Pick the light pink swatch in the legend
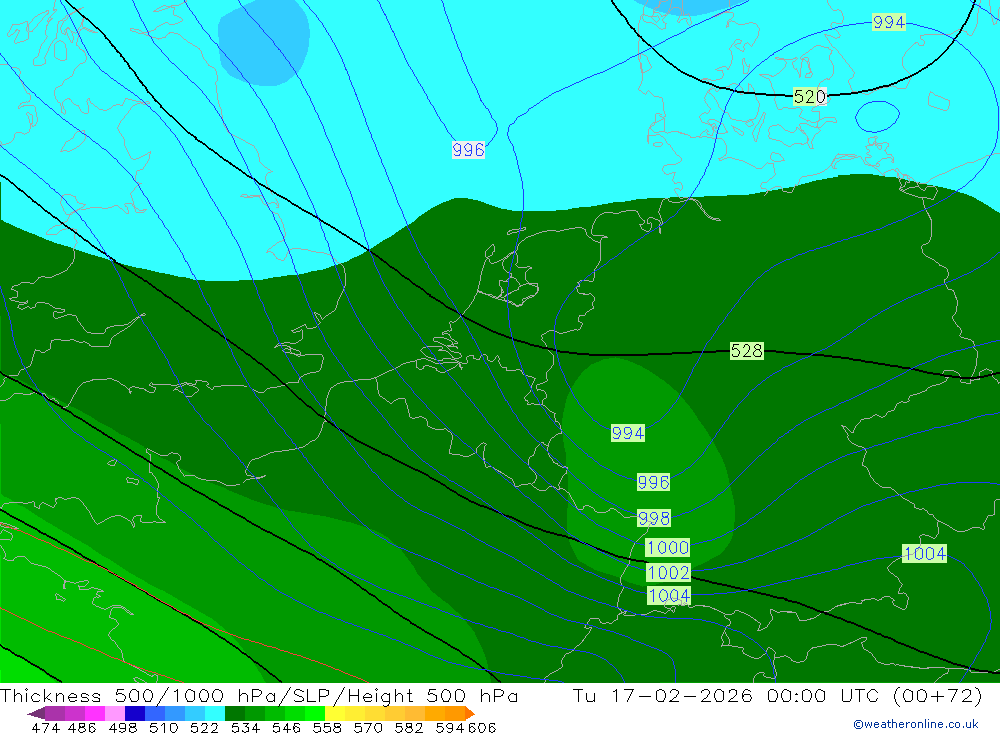 click(x=113, y=713)
